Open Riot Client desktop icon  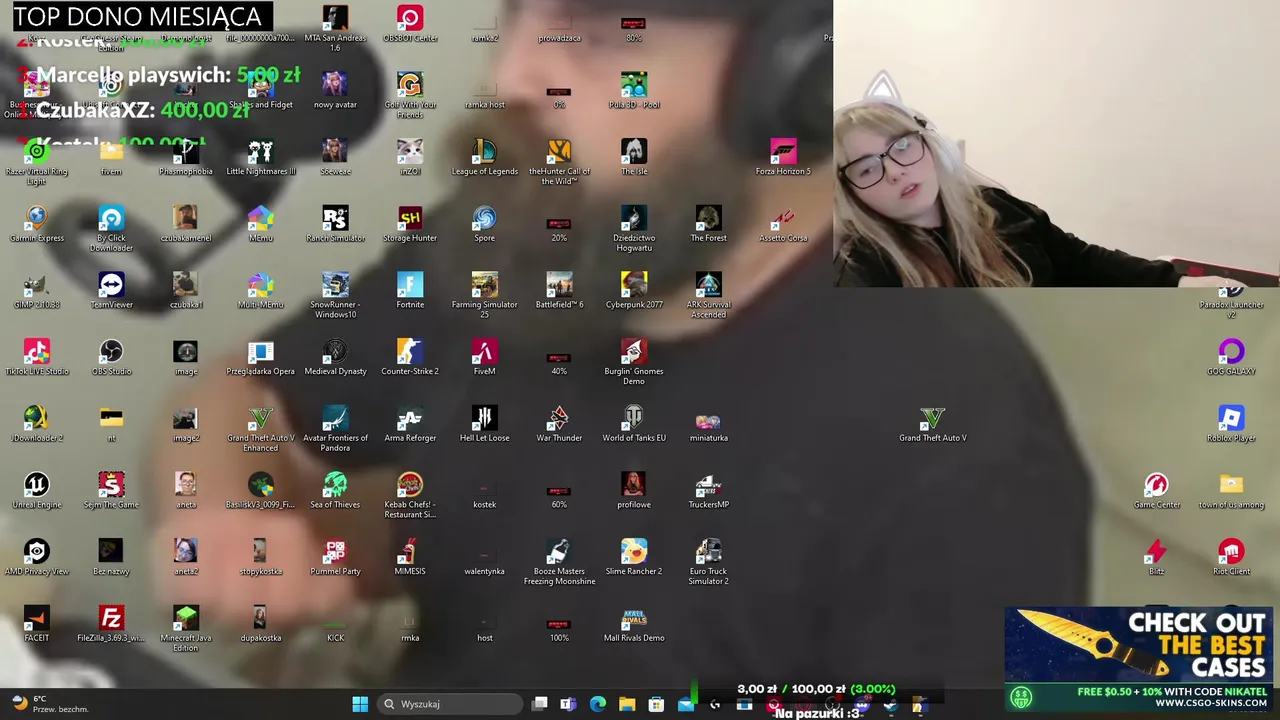(x=1231, y=557)
